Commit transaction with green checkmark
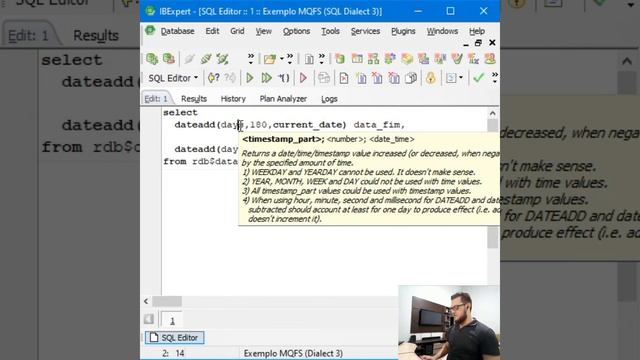 (478, 78)
